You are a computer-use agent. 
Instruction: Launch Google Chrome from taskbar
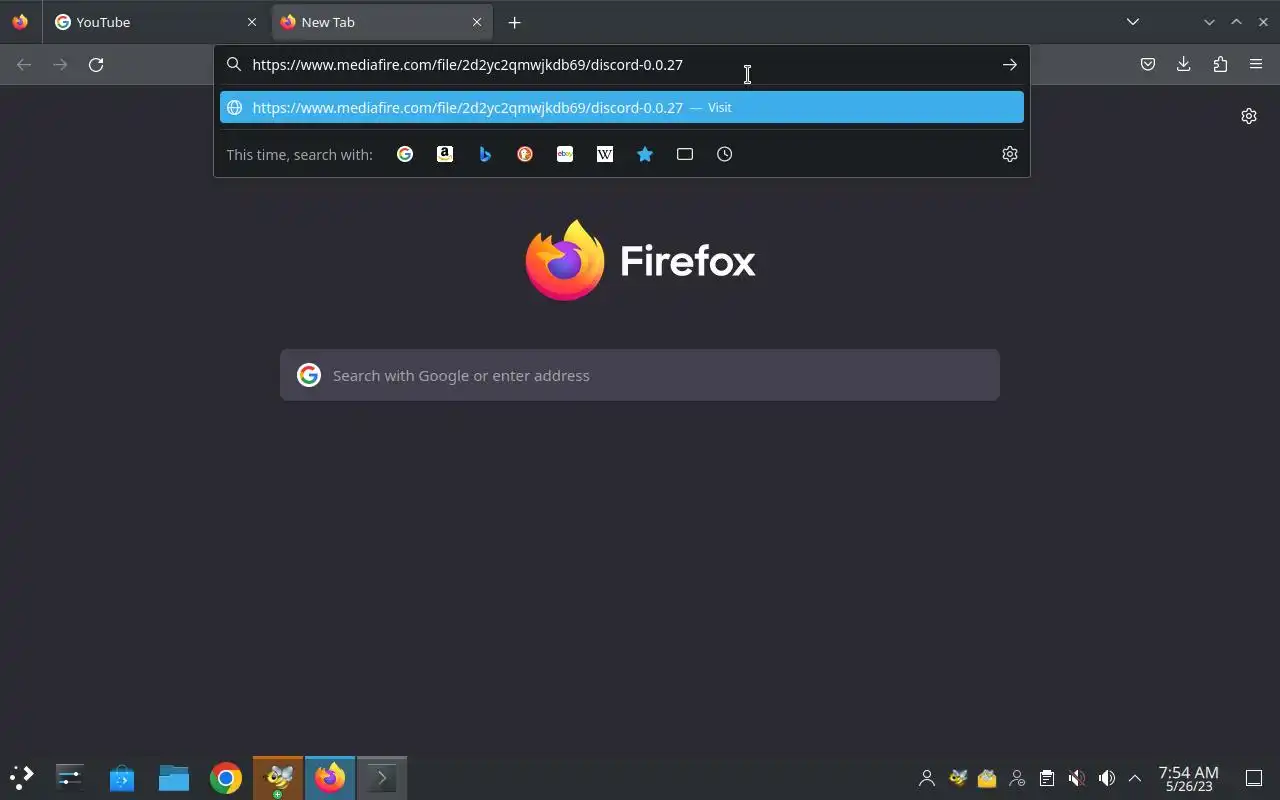click(226, 777)
